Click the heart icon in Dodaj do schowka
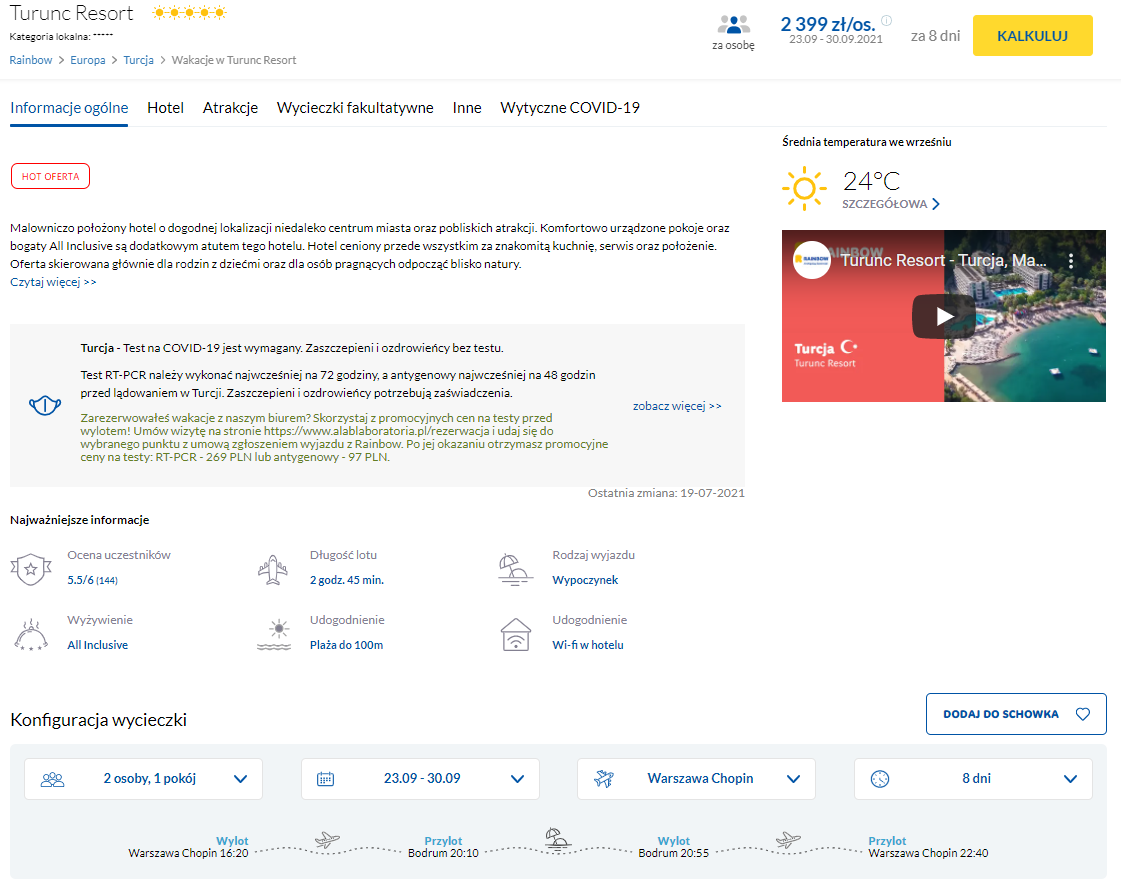This screenshot has width=1121, height=889. (1081, 714)
